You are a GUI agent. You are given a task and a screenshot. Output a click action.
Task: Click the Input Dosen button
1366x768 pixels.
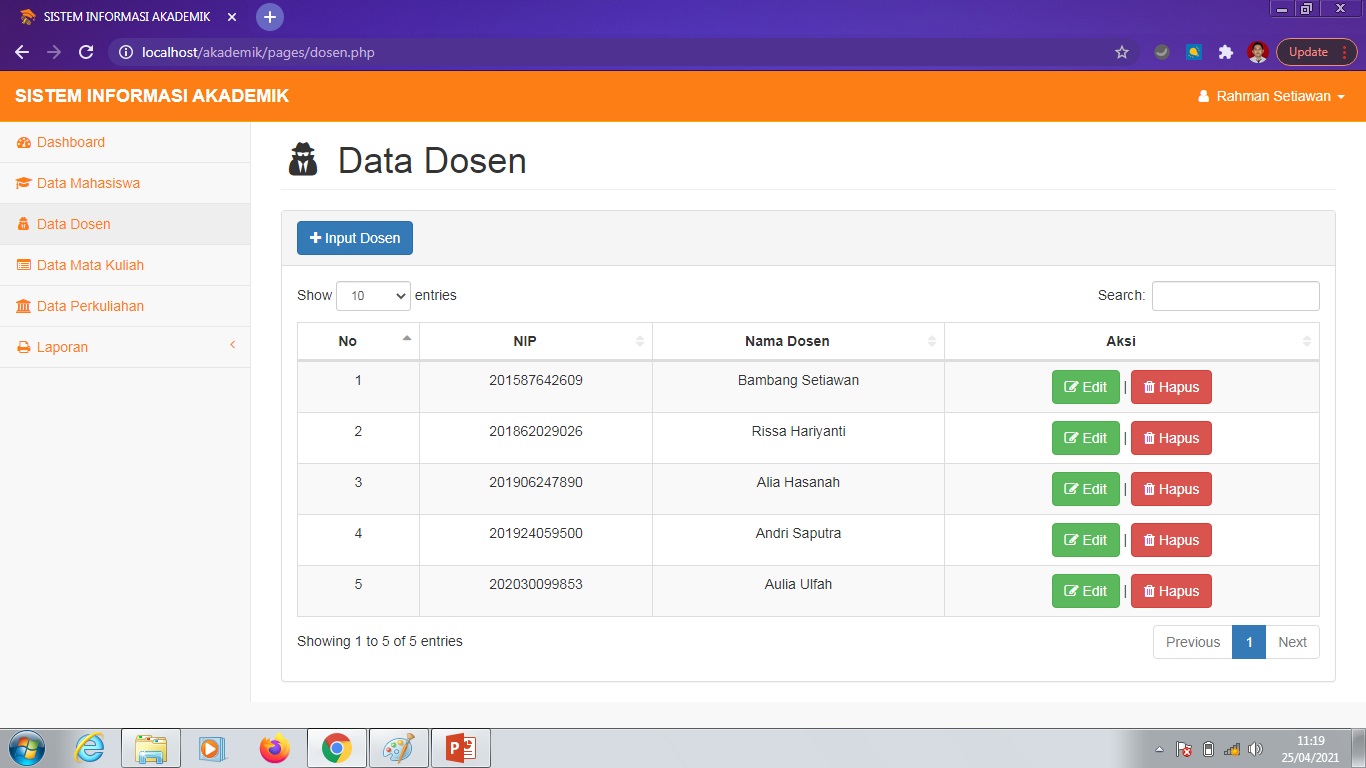[x=354, y=237]
